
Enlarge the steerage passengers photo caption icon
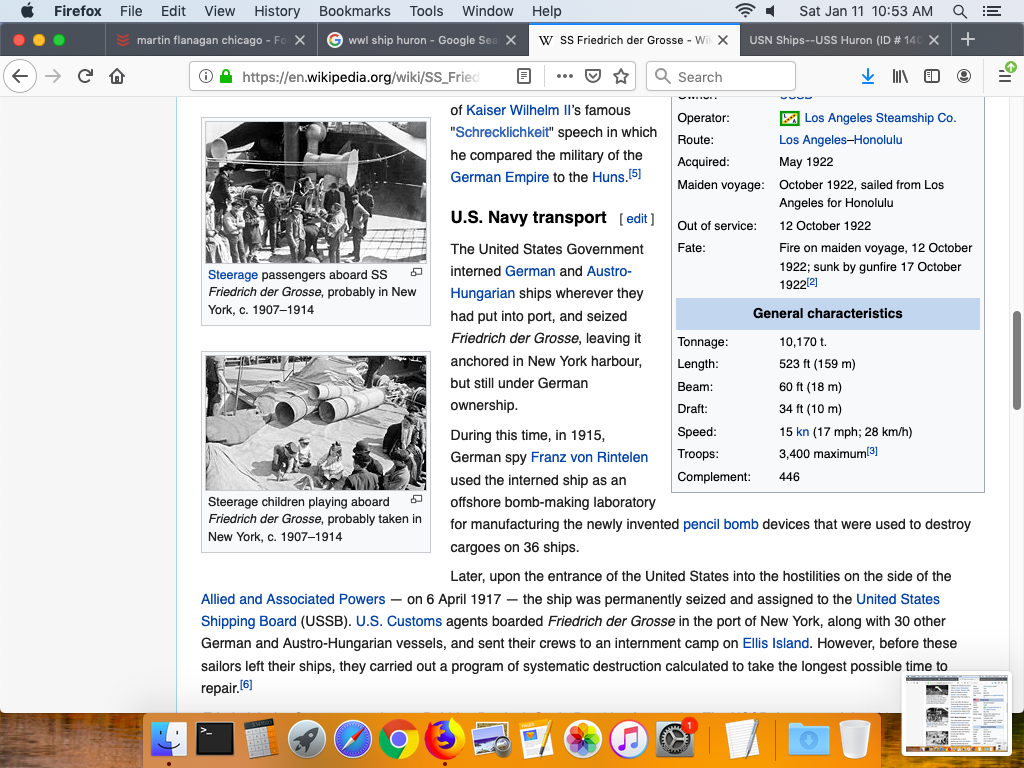[x=417, y=272]
